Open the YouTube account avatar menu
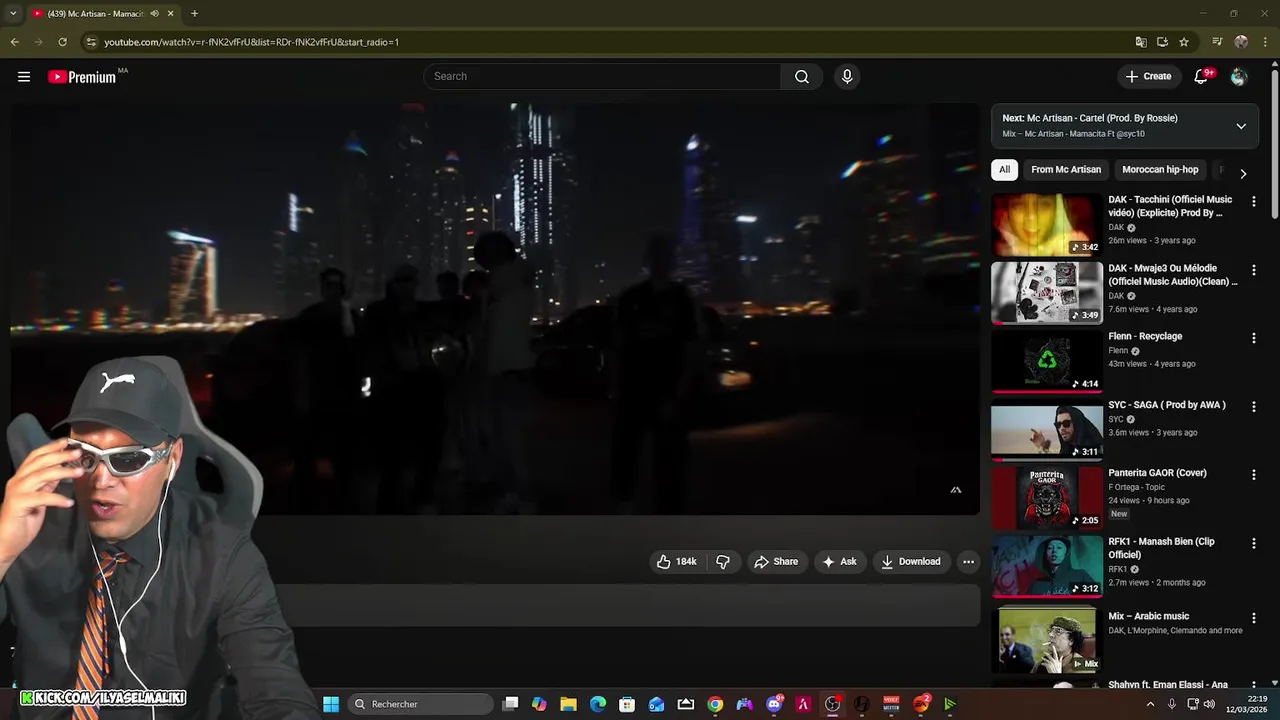 pyautogui.click(x=1239, y=77)
